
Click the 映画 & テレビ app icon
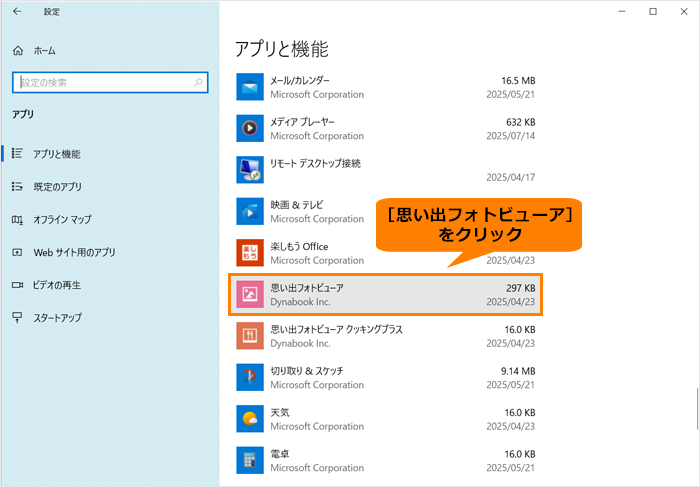pos(250,212)
